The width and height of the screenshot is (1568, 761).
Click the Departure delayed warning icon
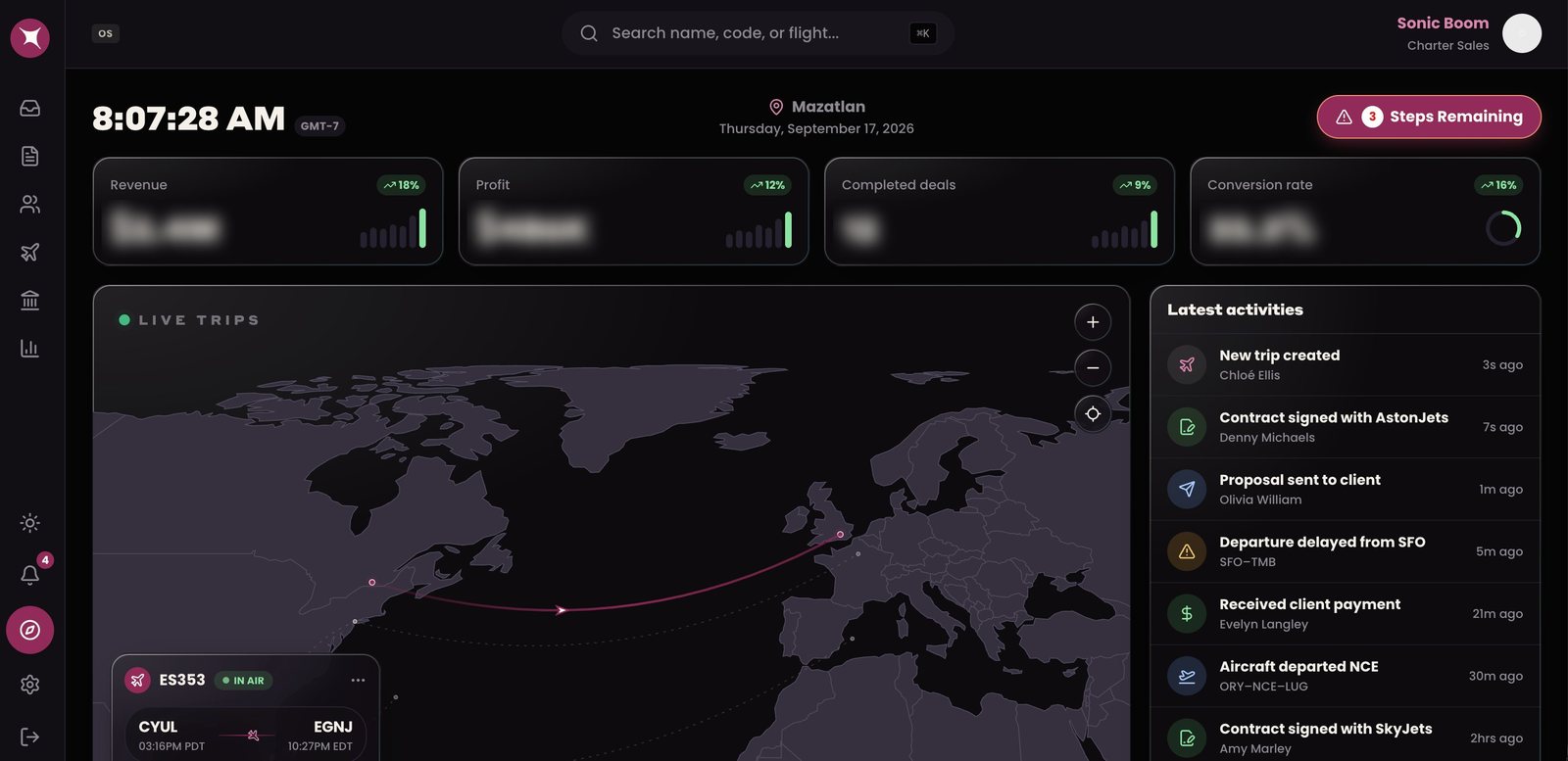pyautogui.click(x=1187, y=551)
